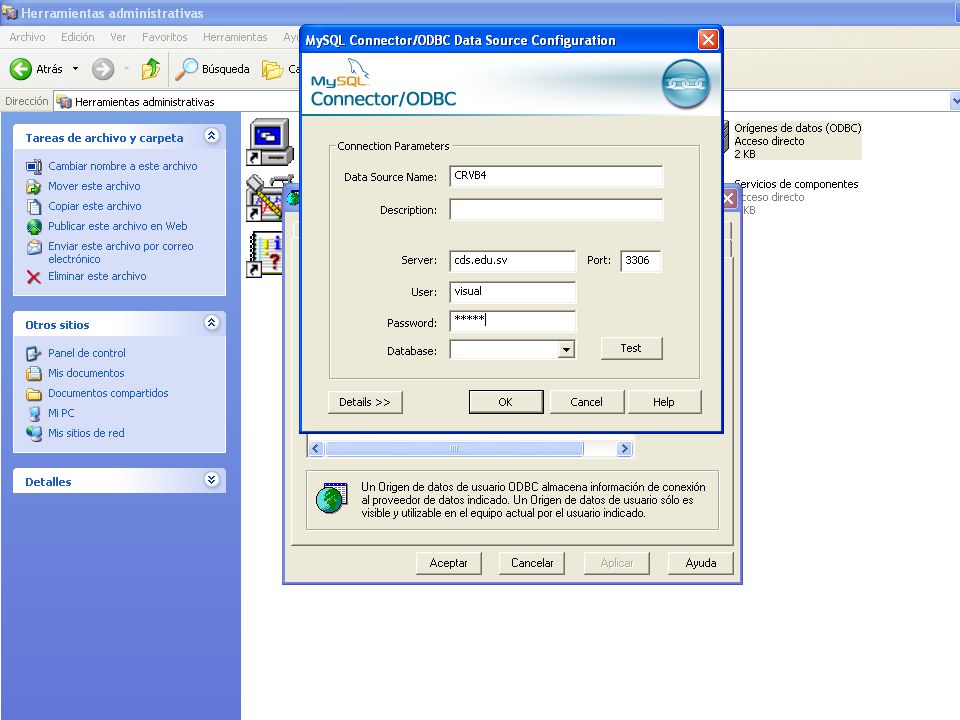Open Panel de control link
The width and height of the screenshot is (960, 720).
coord(87,353)
